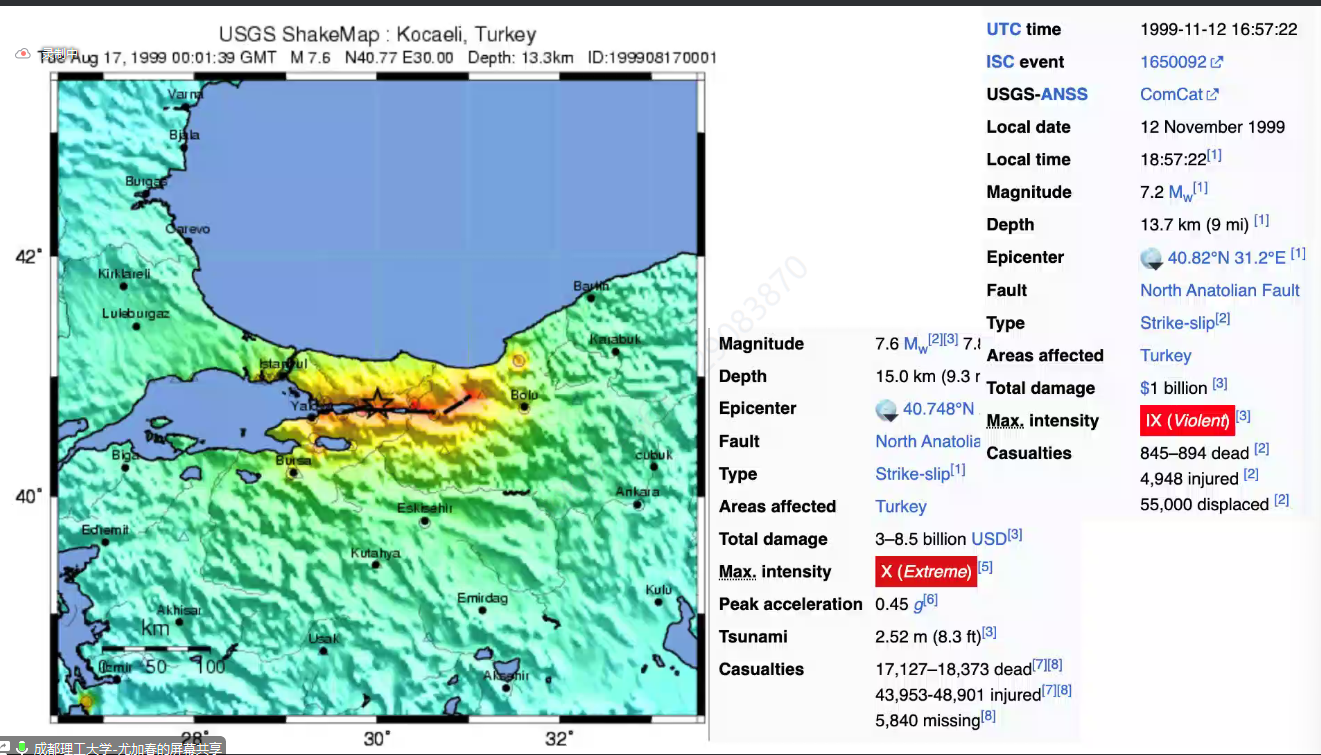This screenshot has height=755, width=1321.
Task: Click the green microphone icon in share bar
Action: tap(20, 747)
